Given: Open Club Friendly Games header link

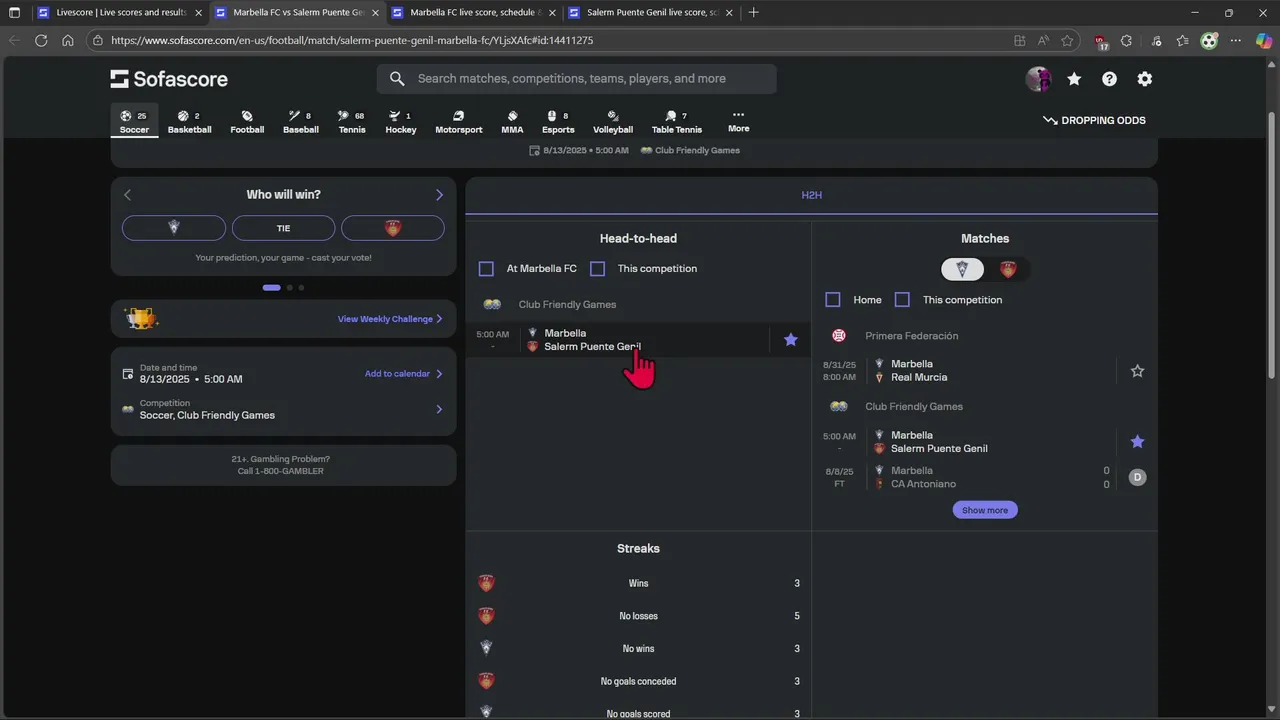Looking at the screenshot, I should point(690,150).
